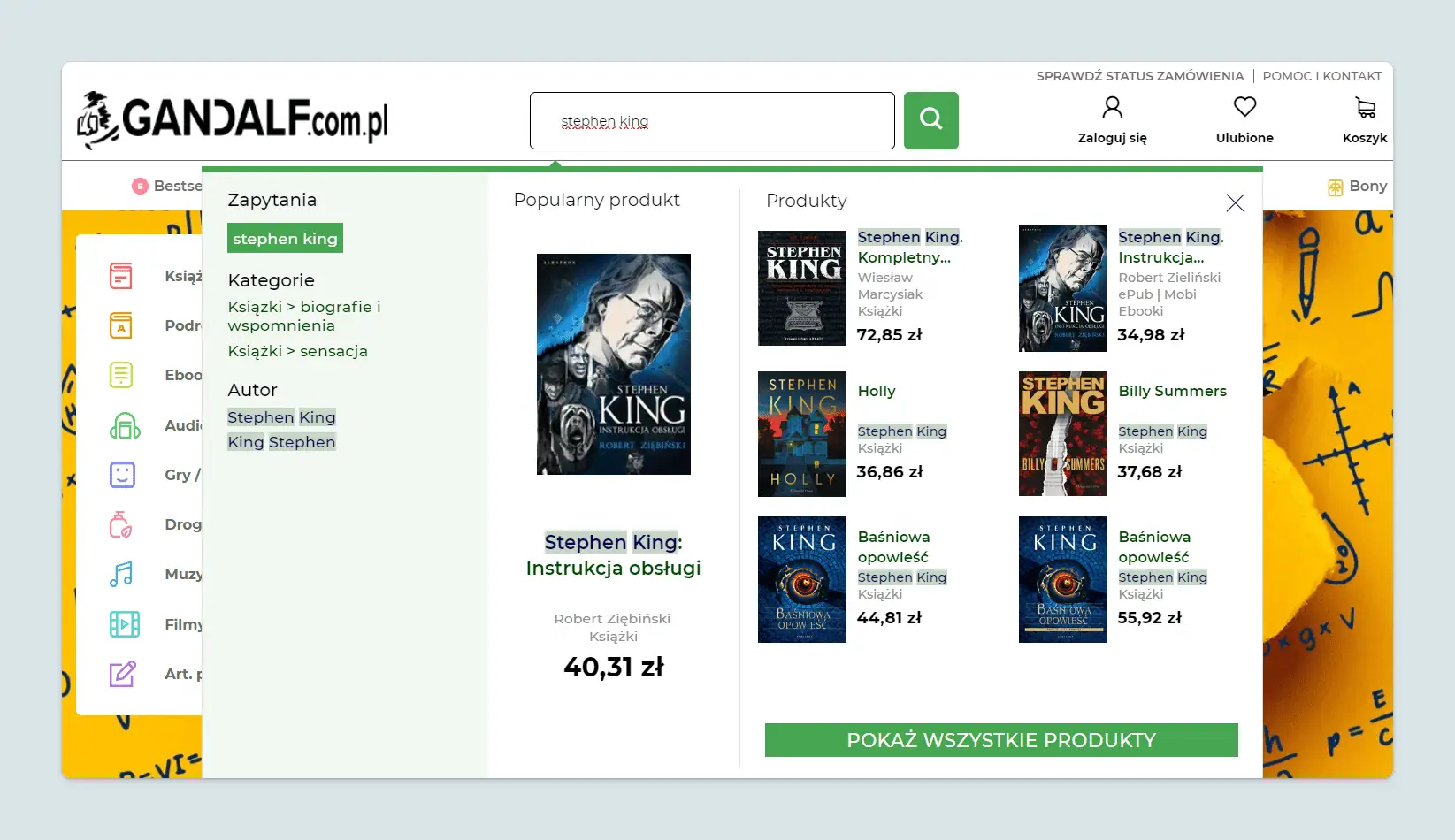Open the Billy Summers book cover
The height and width of the screenshot is (840, 1455).
1063,433
